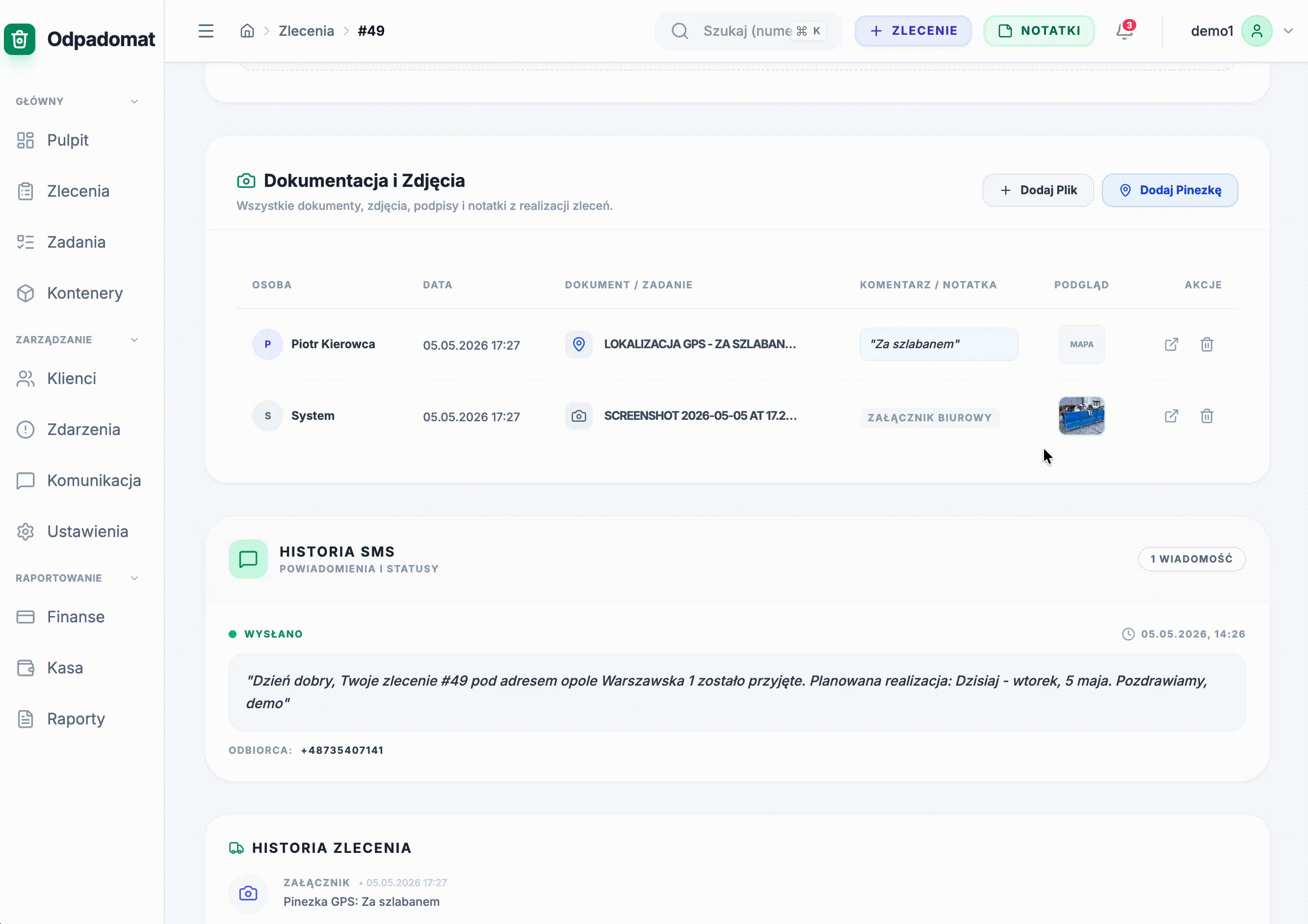
Task: Open NOTATKI notes button
Action: coord(1039,31)
